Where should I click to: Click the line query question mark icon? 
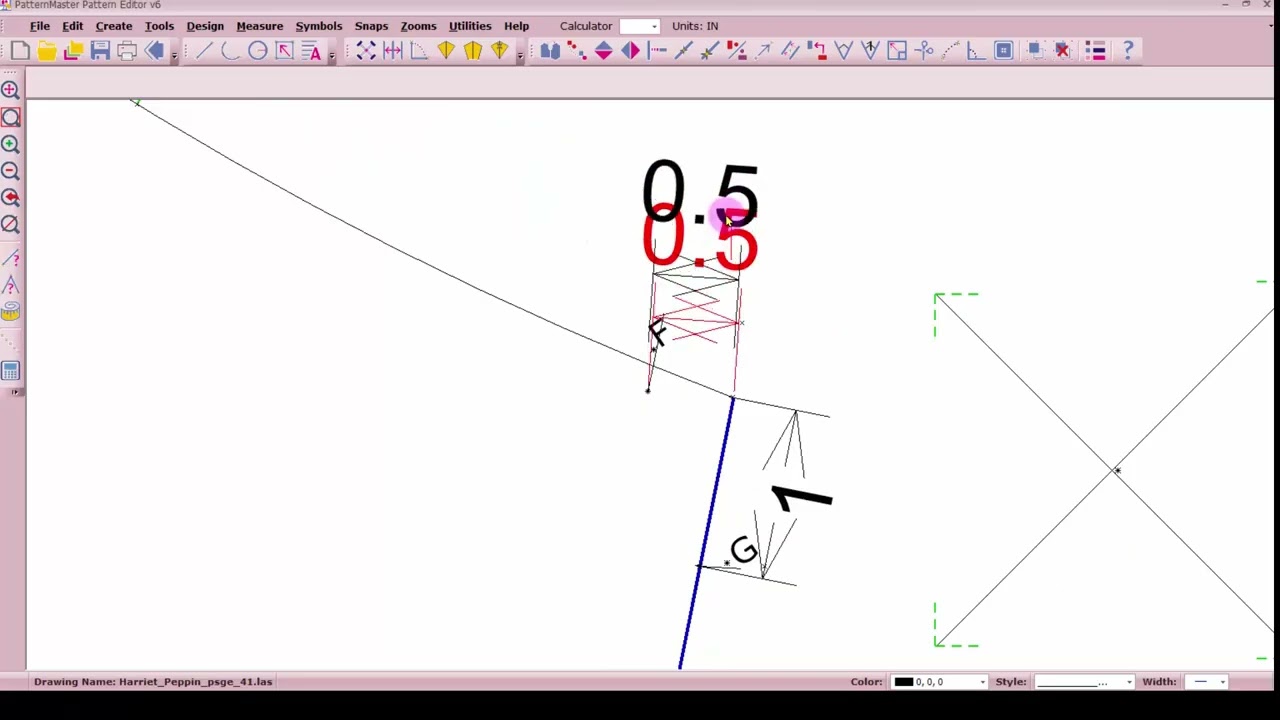(x=10, y=259)
